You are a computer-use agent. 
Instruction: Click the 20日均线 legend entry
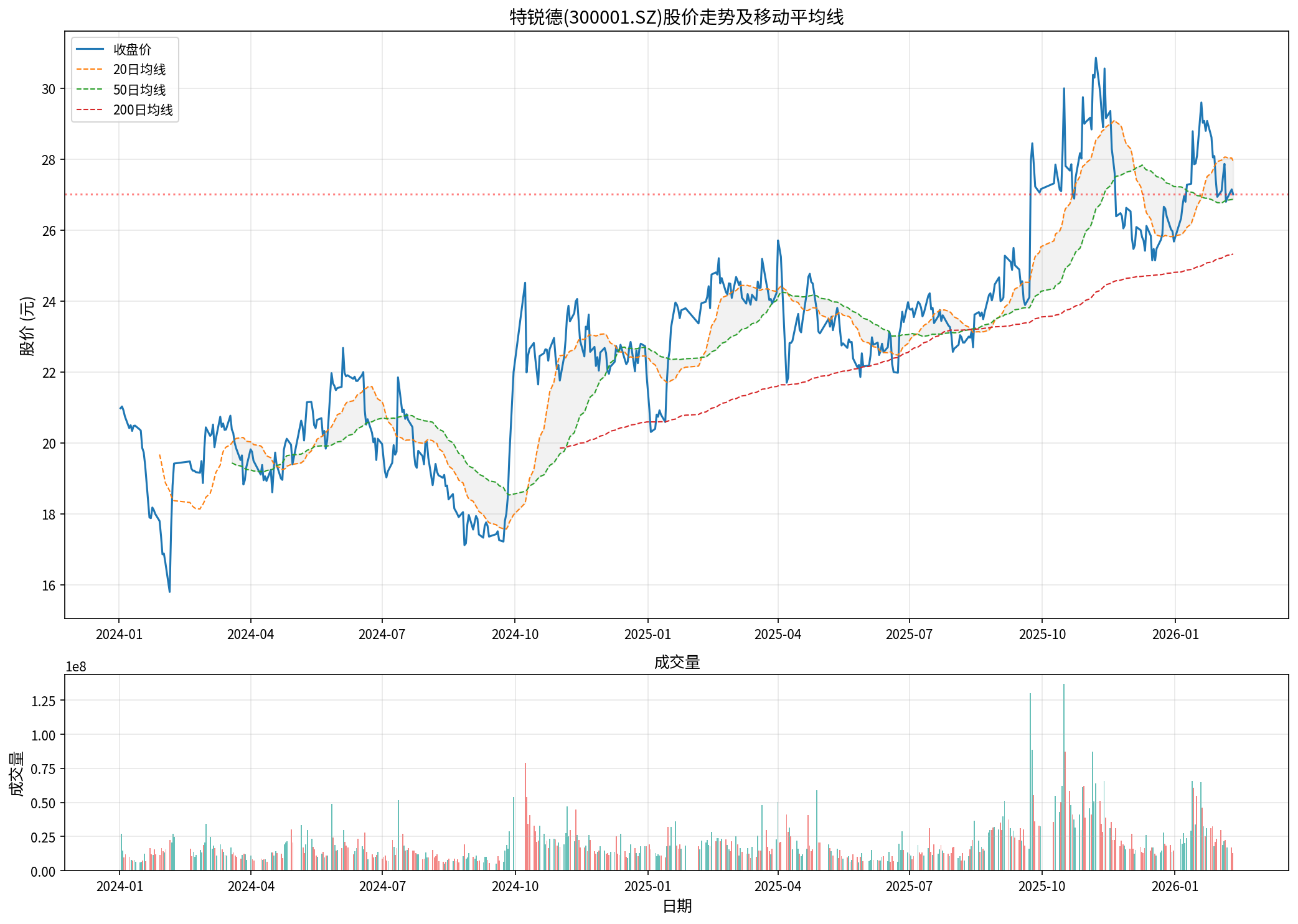(139, 70)
